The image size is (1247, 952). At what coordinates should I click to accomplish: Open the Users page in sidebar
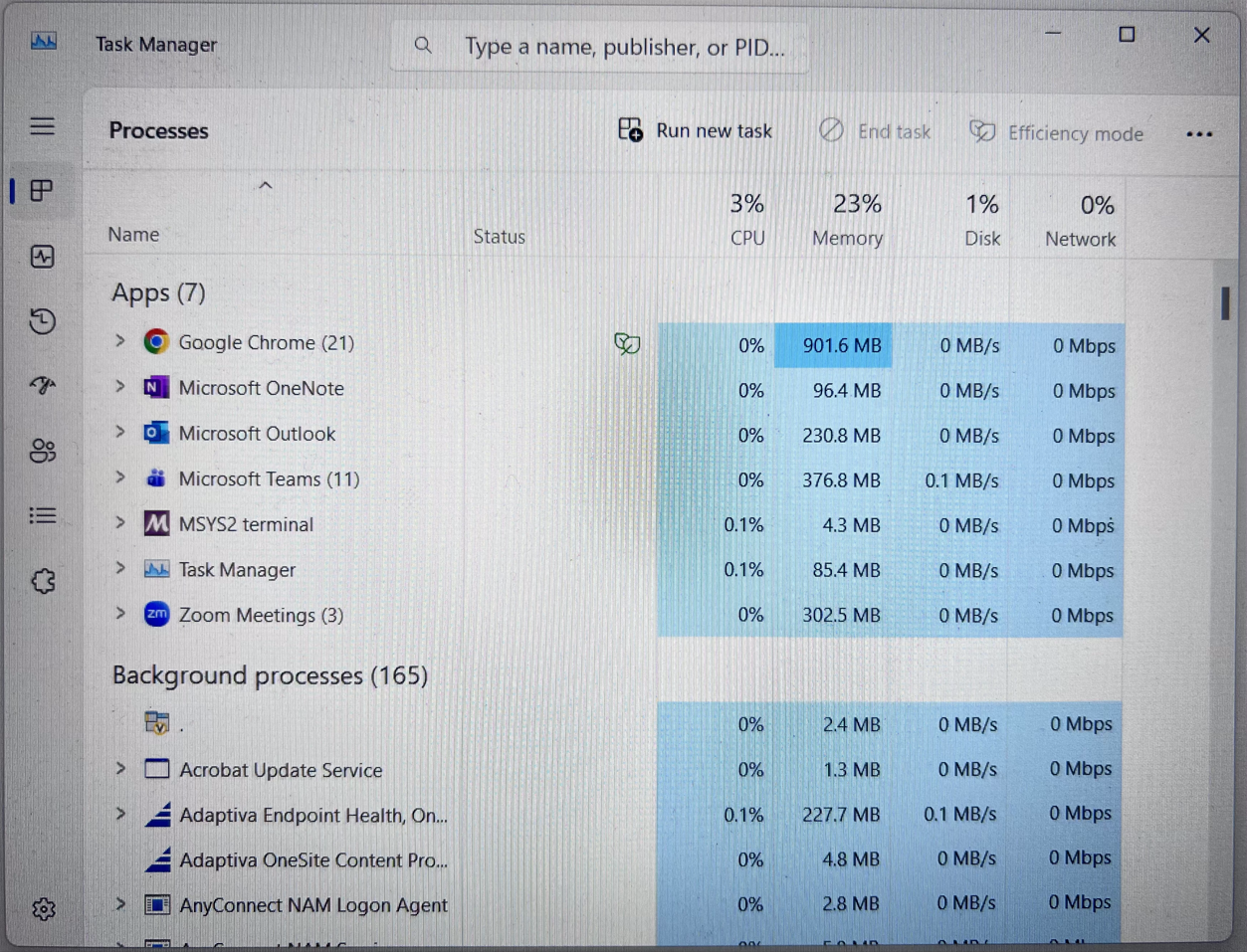point(42,451)
